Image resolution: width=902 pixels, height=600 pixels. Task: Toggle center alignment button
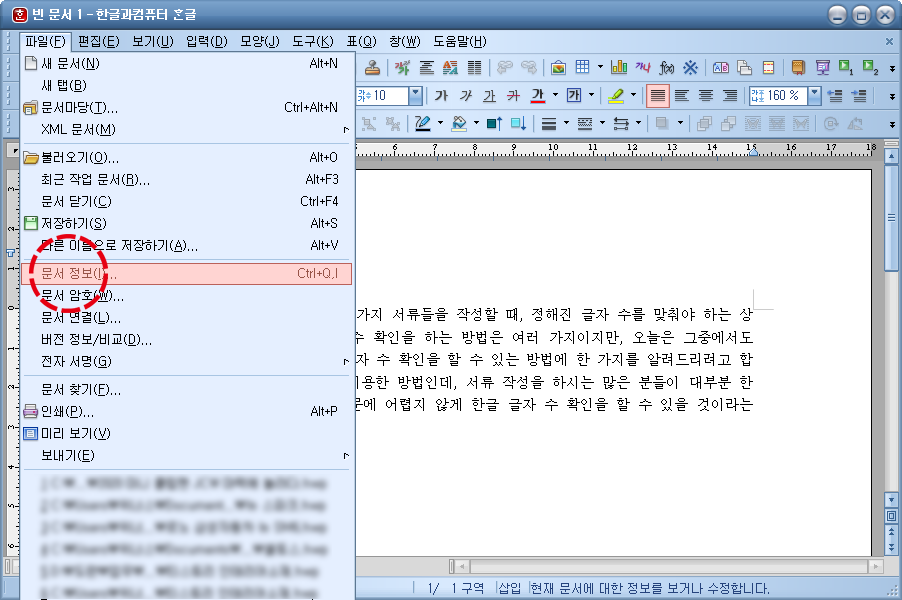point(706,95)
